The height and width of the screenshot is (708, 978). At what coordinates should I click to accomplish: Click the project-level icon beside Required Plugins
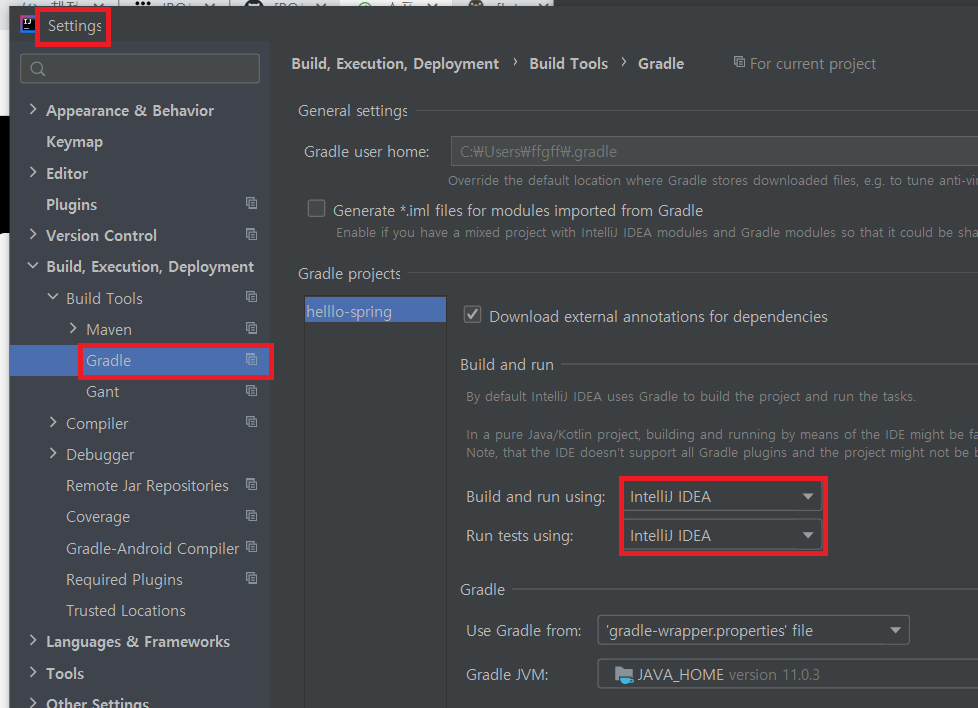[x=251, y=578]
